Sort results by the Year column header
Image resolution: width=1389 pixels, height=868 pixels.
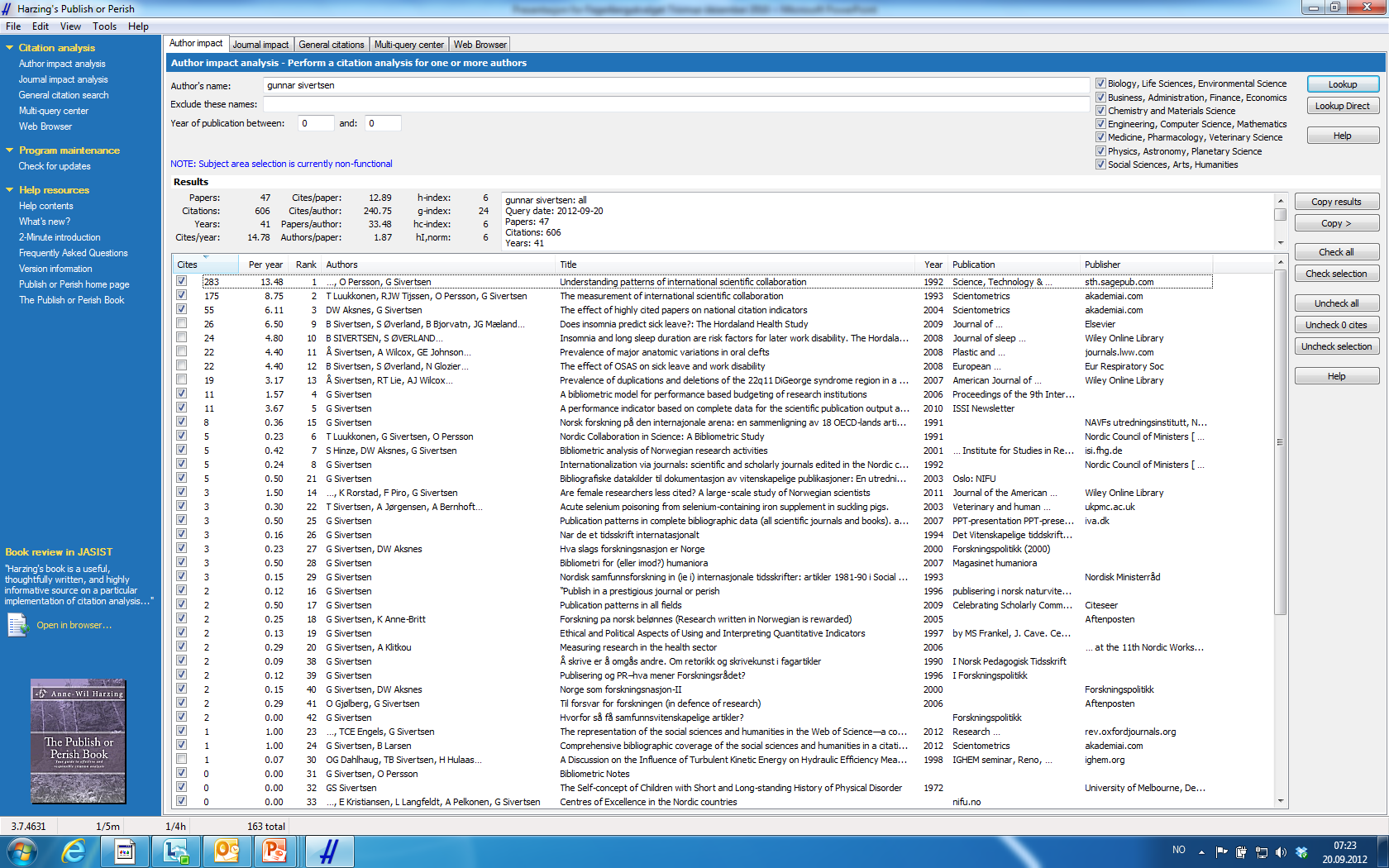[933, 265]
